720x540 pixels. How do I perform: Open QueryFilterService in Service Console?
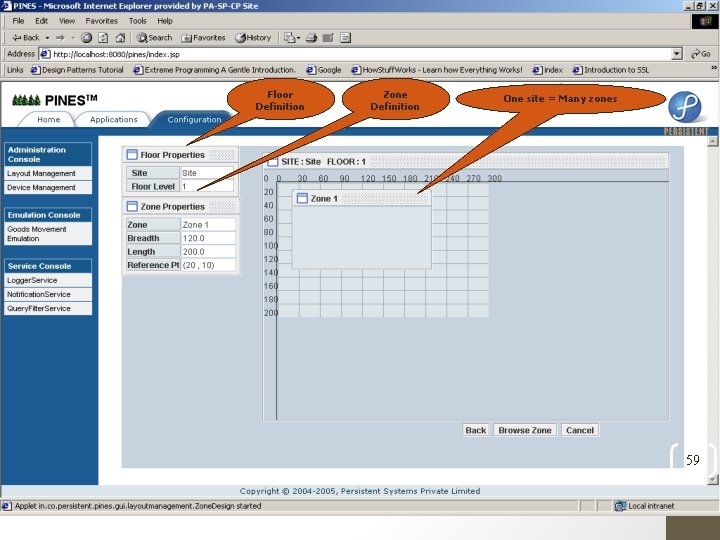pyautogui.click(x=48, y=309)
